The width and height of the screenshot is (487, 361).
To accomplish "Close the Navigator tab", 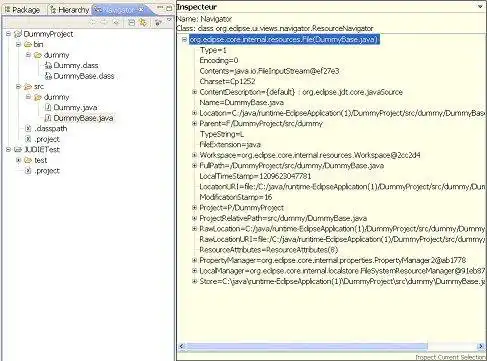I will coord(141,10).
